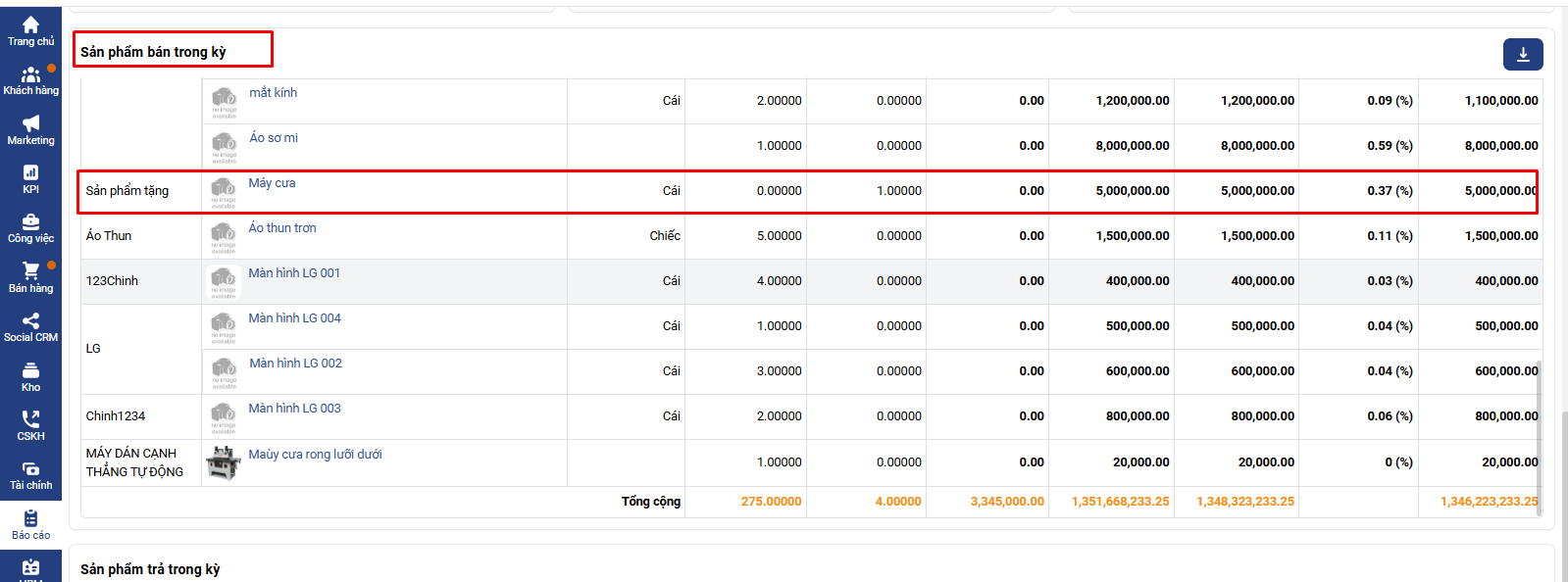1568x582 pixels.
Task: Open Công việc briefcase icon
Action: pyautogui.click(x=30, y=222)
